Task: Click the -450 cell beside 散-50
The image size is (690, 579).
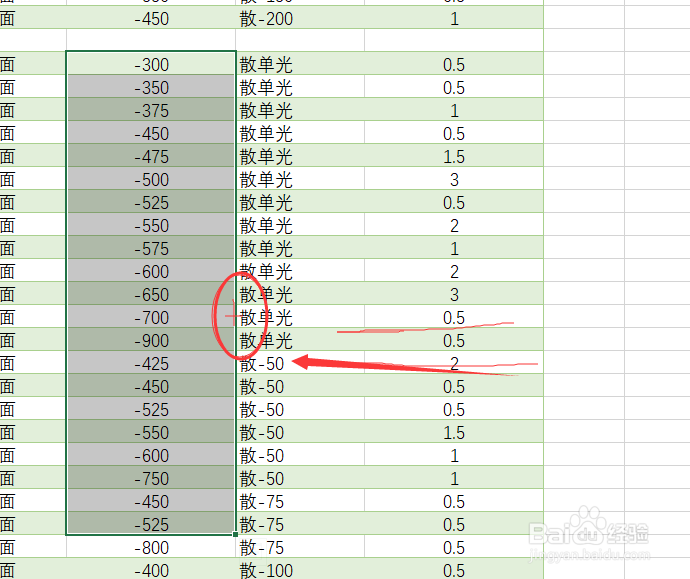Action: click(x=151, y=386)
